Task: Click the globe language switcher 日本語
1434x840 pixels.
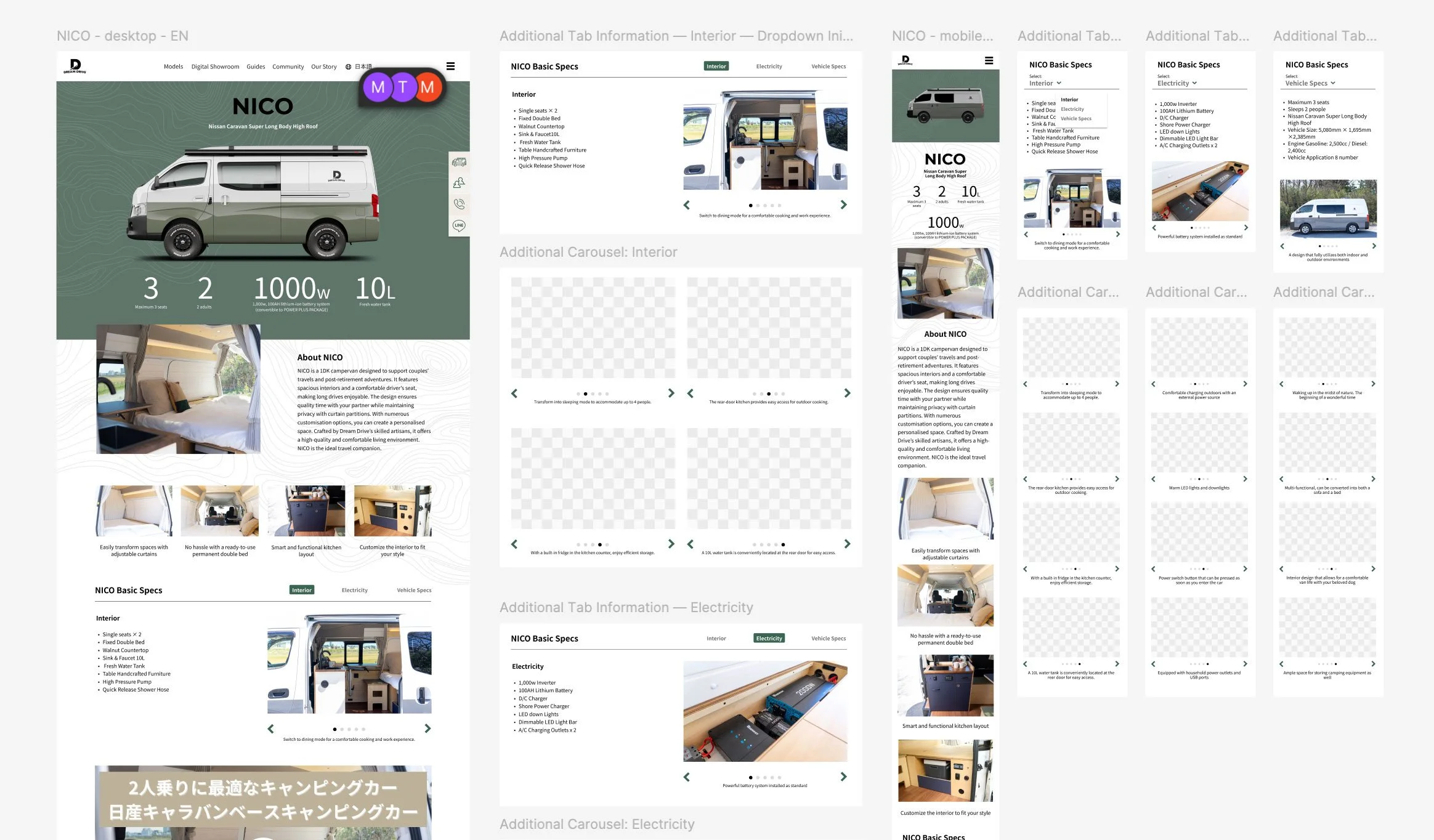Action: (x=358, y=67)
